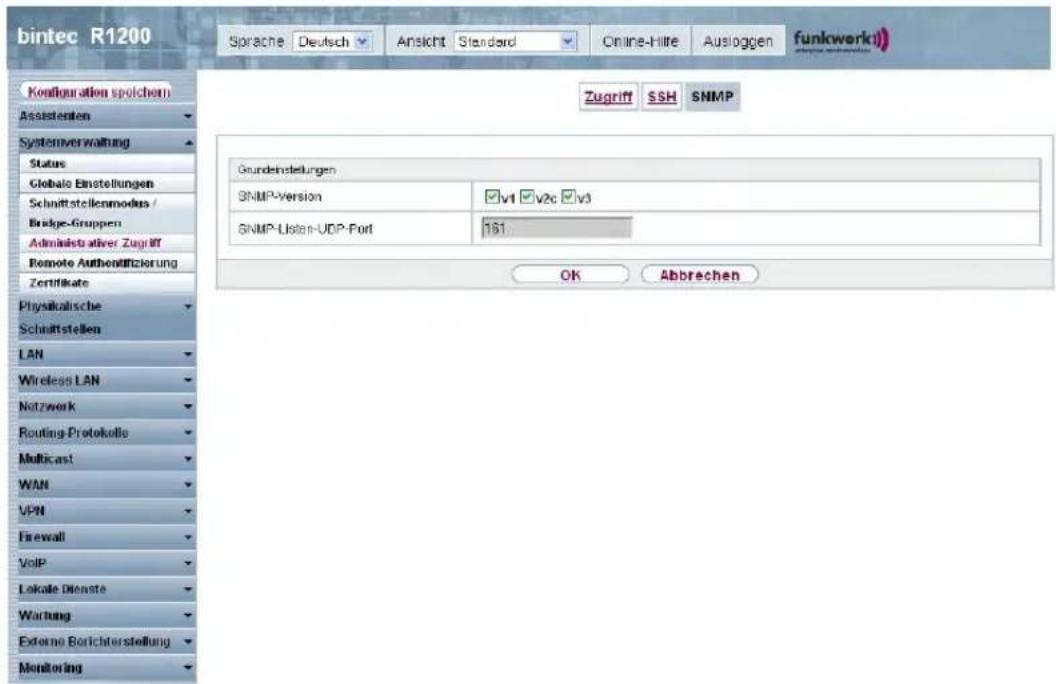Image resolution: width=1056 pixels, height=684 pixels.
Task: Expand the Netzwerk menu section
Action: (106, 407)
